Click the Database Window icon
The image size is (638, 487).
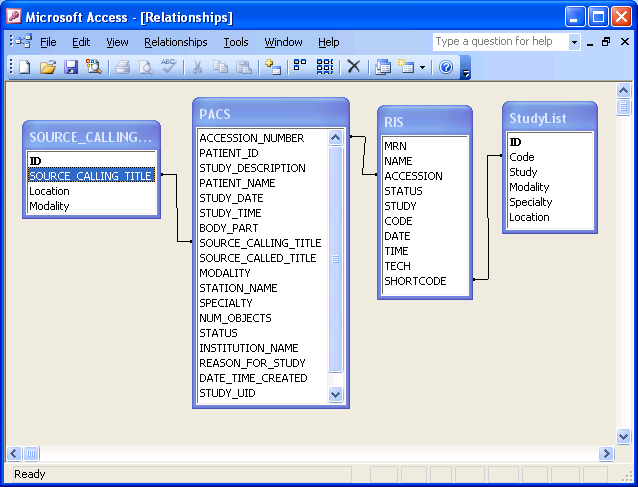(x=383, y=67)
